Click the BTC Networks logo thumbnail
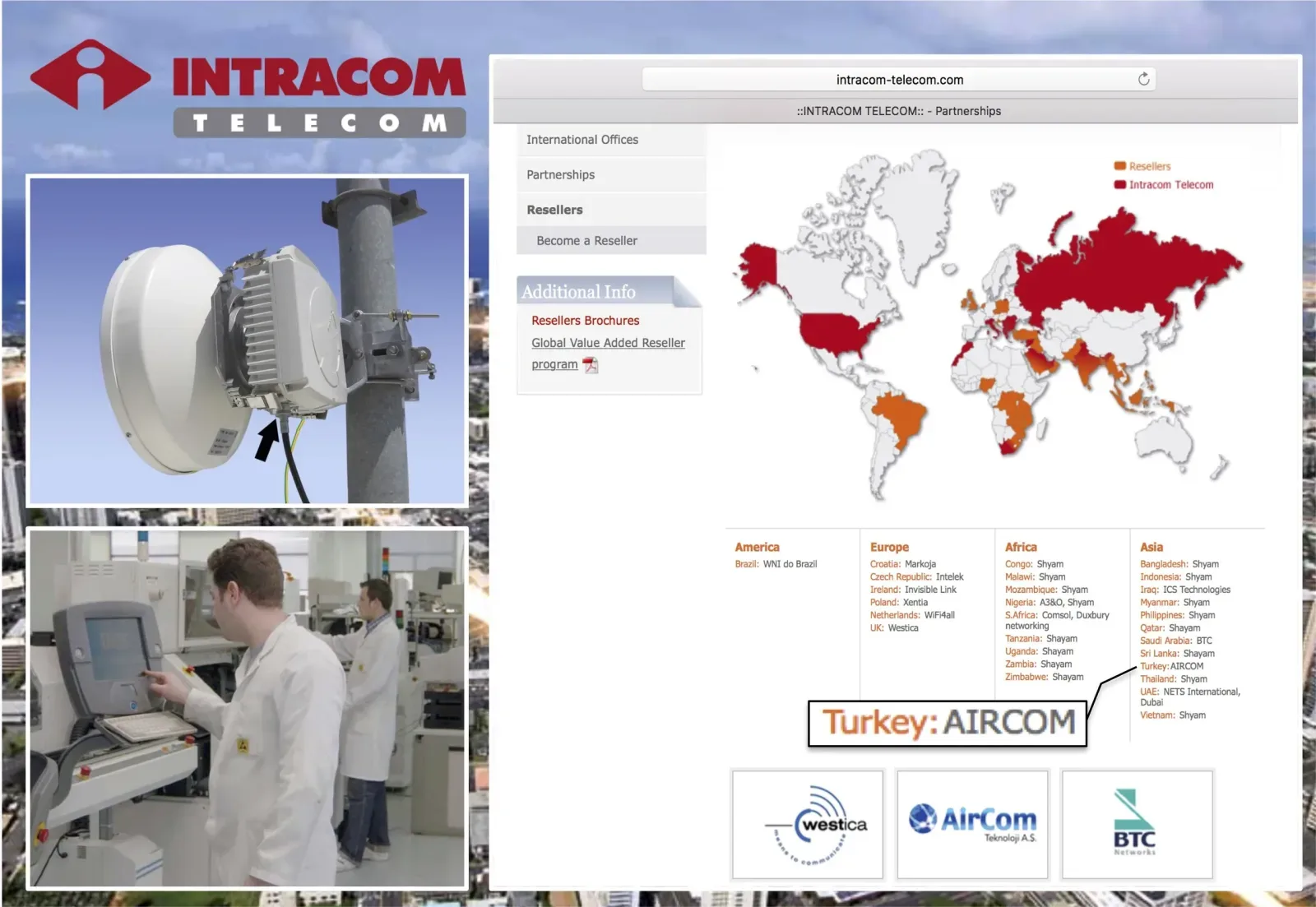Viewport: 1316px width, 907px height. point(1137,825)
